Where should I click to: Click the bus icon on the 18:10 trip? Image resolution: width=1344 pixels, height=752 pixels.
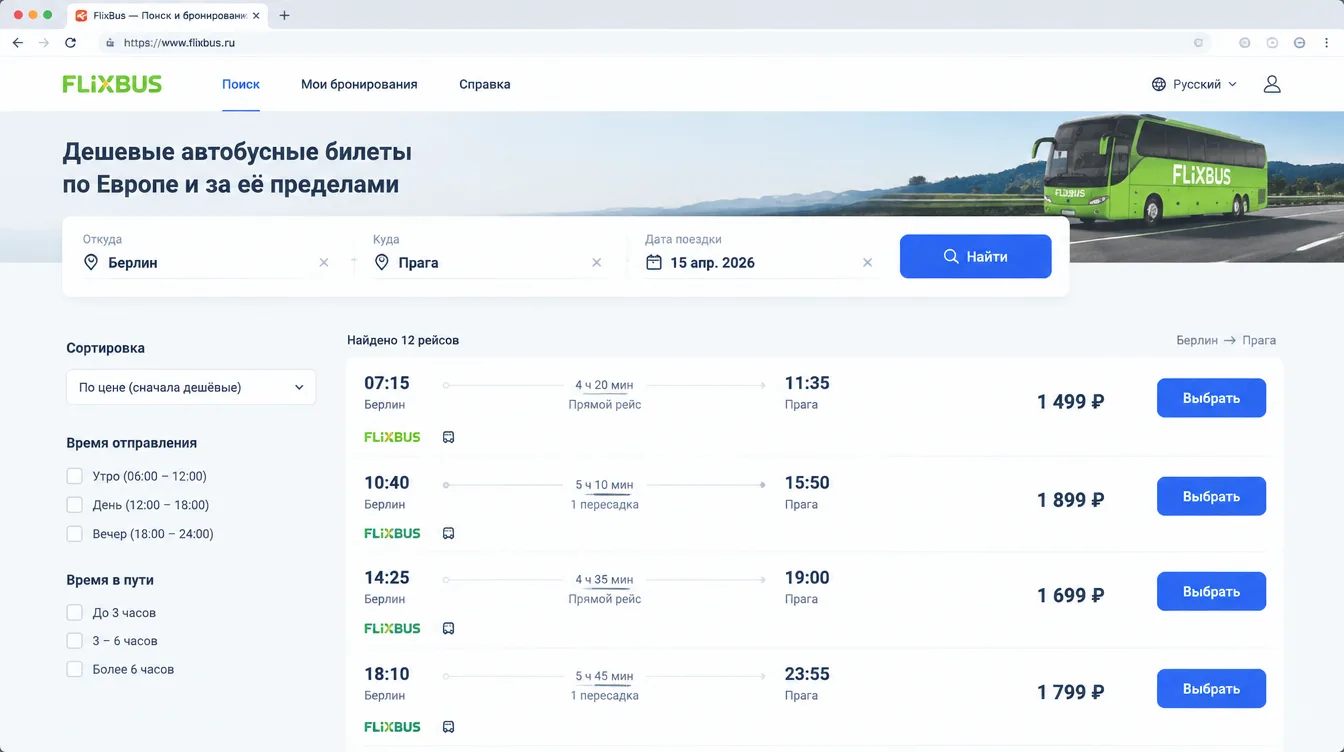(449, 727)
